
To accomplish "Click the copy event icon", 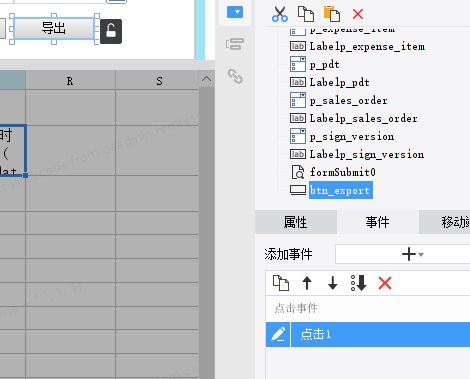I will point(281,283).
